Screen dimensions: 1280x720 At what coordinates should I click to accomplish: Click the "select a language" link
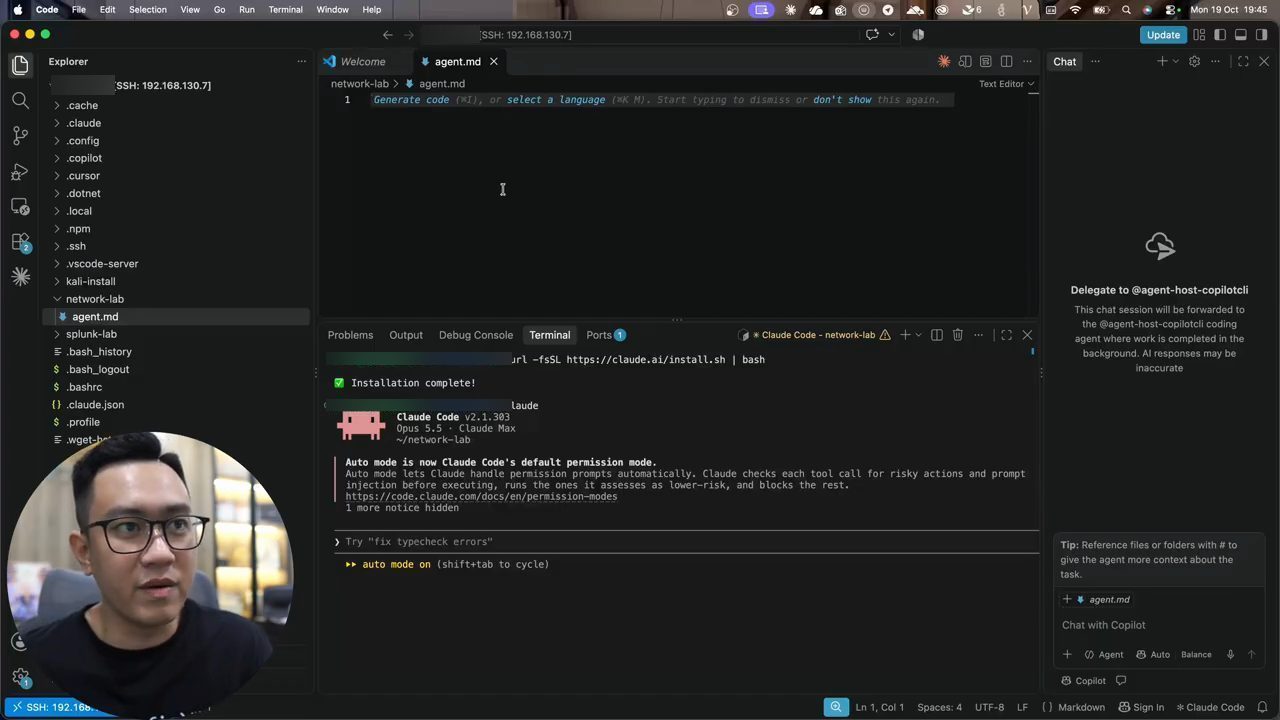(x=555, y=100)
